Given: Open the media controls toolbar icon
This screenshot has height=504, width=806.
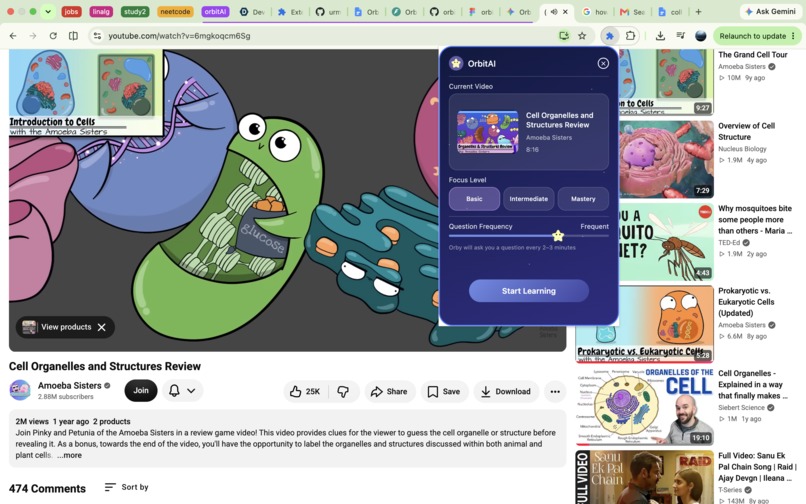Looking at the screenshot, I should (x=681, y=36).
